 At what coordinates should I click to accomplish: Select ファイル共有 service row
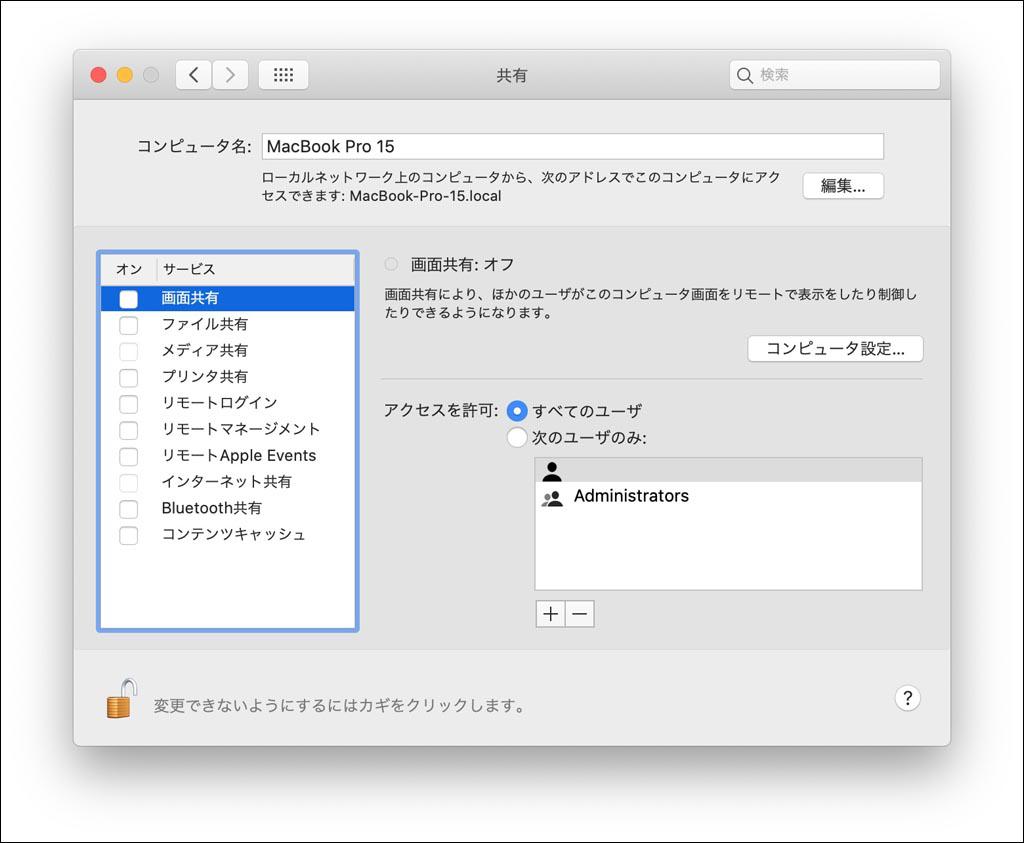227,325
